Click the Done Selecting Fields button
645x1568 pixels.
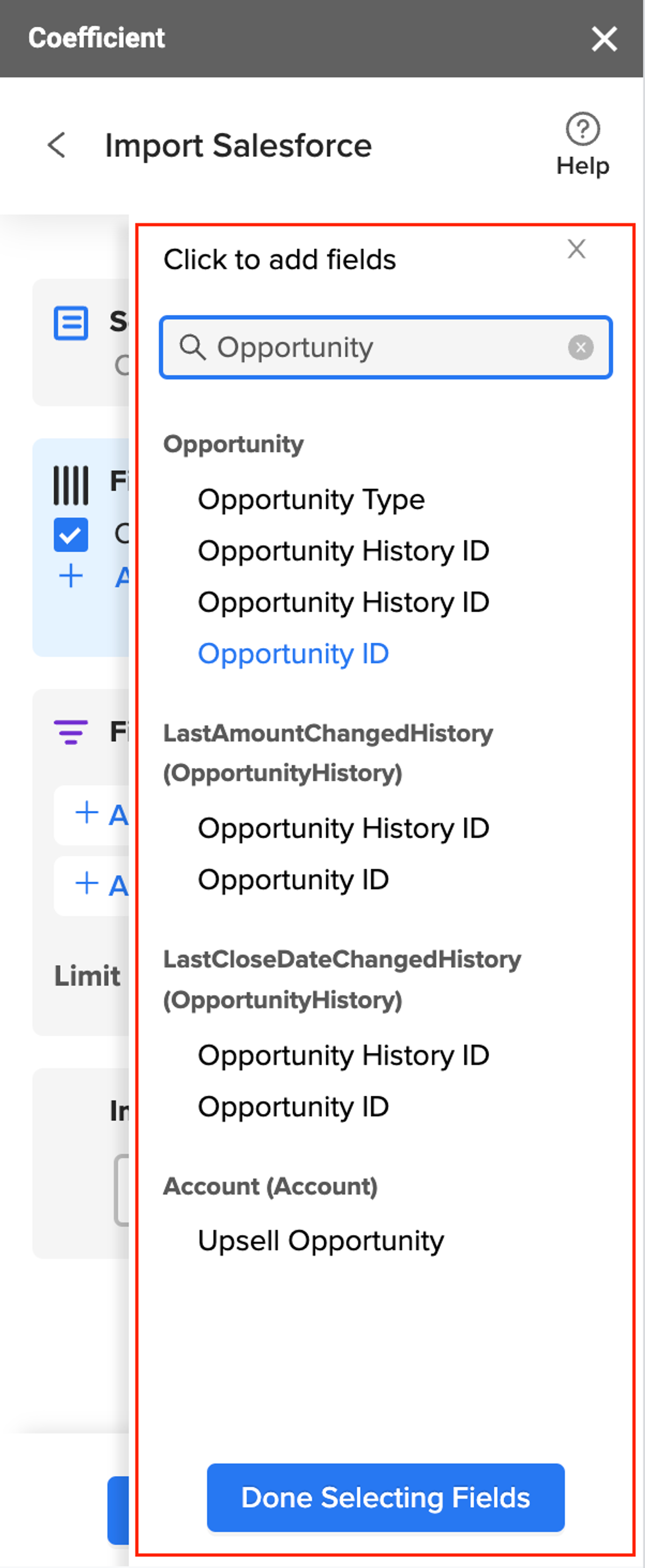[x=385, y=1498]
